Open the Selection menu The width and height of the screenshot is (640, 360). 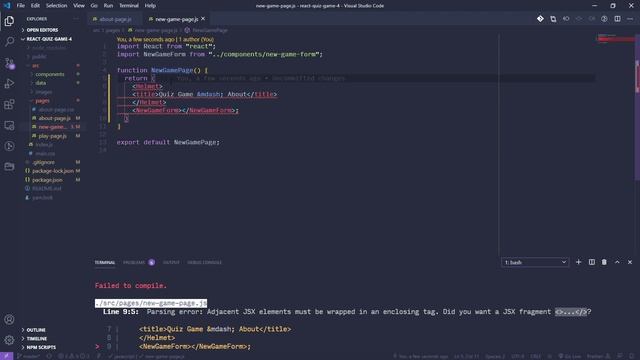(x=56, y=6)
